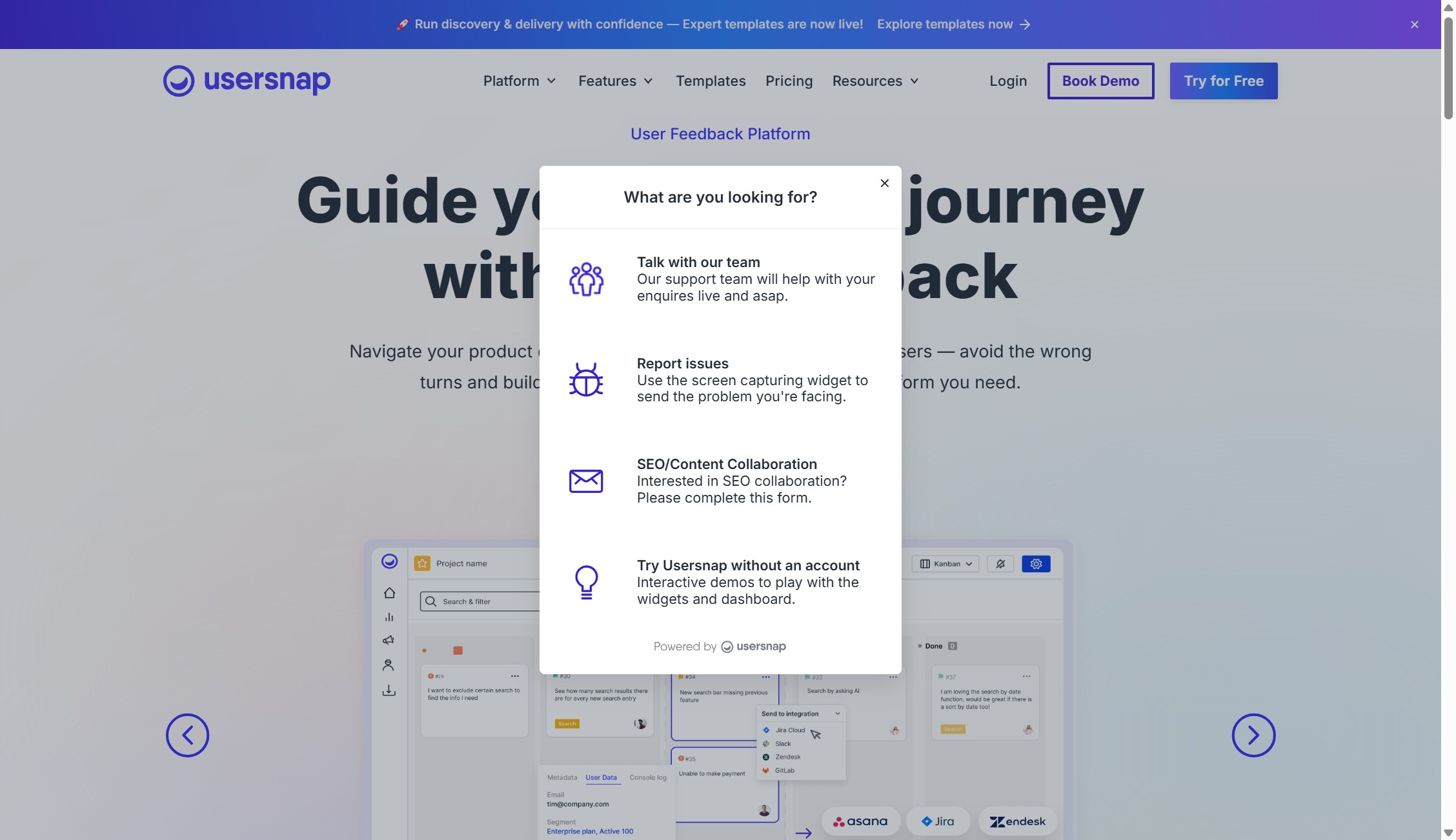Click the asana integration badge
The width and height of the screenshot is (1456, 840).
pyautogui.click(x=860, y=821)
